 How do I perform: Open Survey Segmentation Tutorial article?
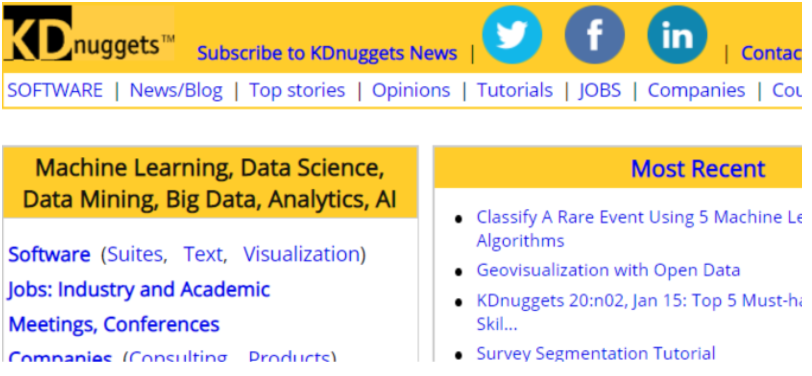point(596,353)
